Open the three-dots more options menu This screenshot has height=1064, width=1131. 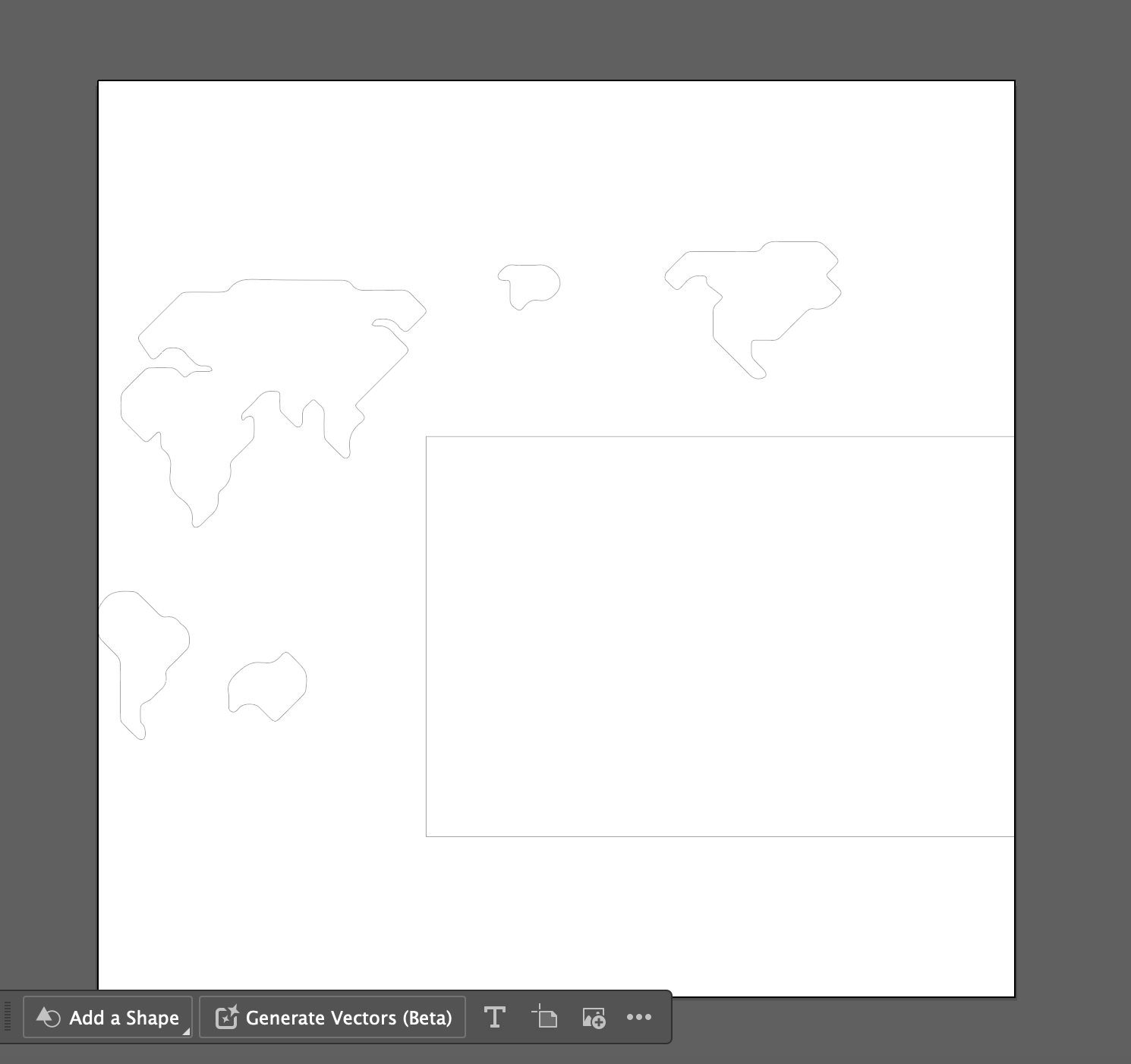(639, 1017)
